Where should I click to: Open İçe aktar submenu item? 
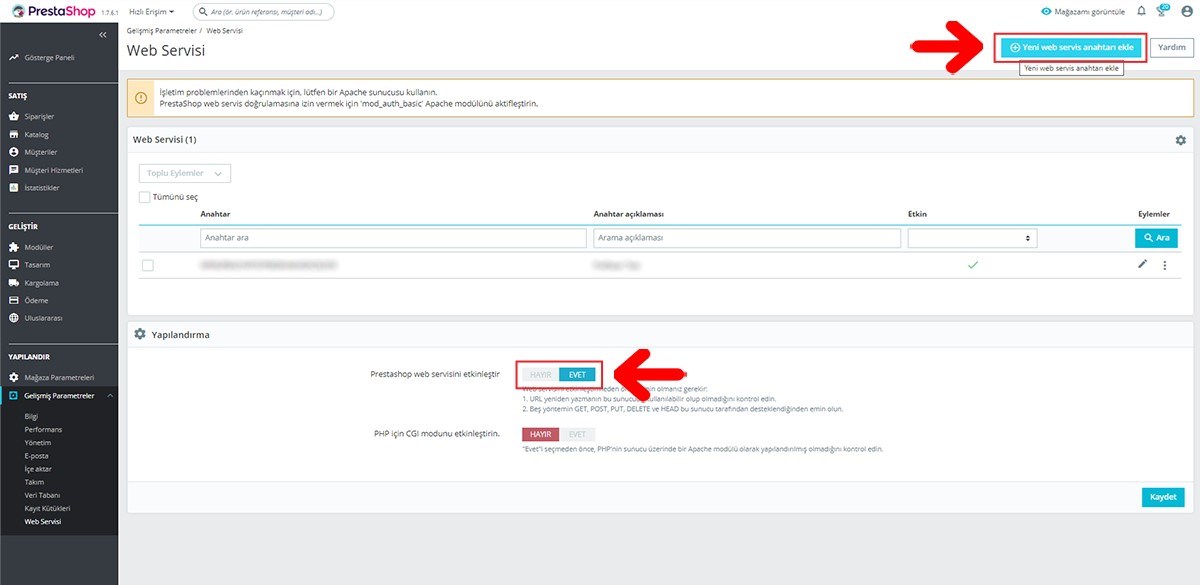click(x=38, y=469)
